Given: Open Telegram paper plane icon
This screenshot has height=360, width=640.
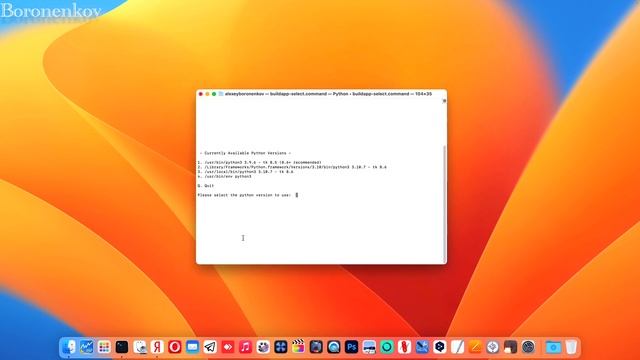Looking at the screenshot, I should coord(210,347).
